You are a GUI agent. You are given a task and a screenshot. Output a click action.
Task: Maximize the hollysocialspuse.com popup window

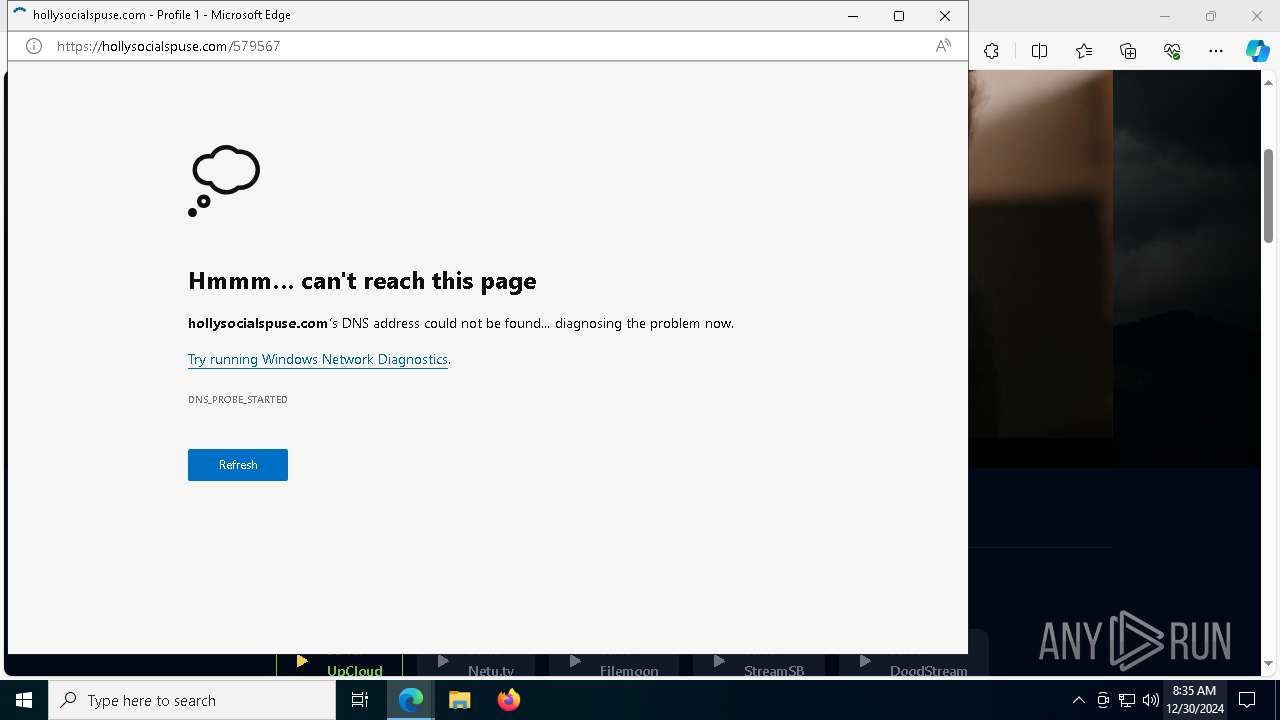pos(899,16)
